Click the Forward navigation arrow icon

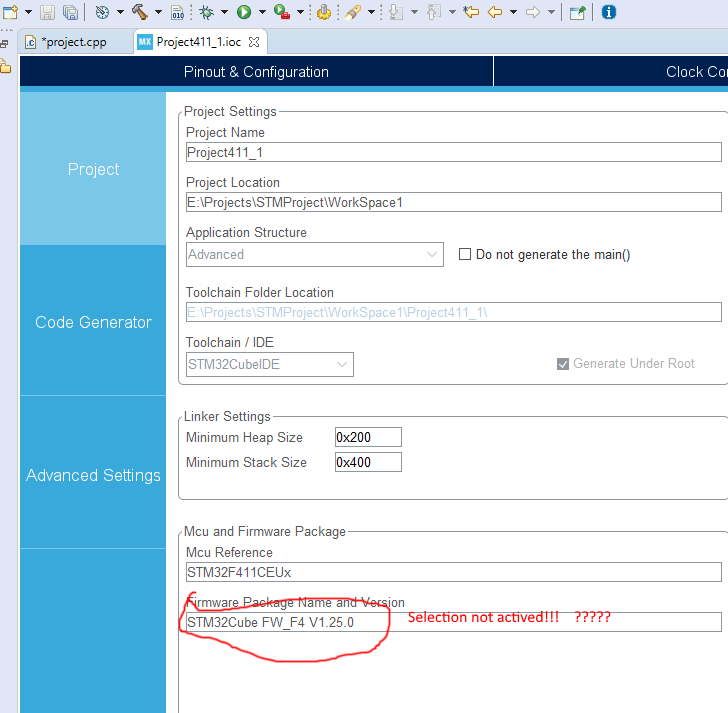[533, 12]
